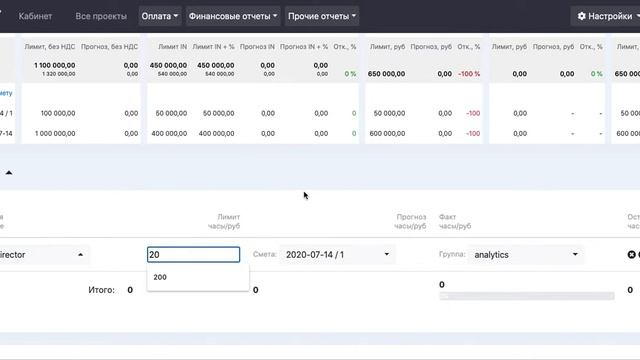This screenshot has width=640, height=360.
Task: Open the Оплата dropdown menu
Action: (160, 16)
